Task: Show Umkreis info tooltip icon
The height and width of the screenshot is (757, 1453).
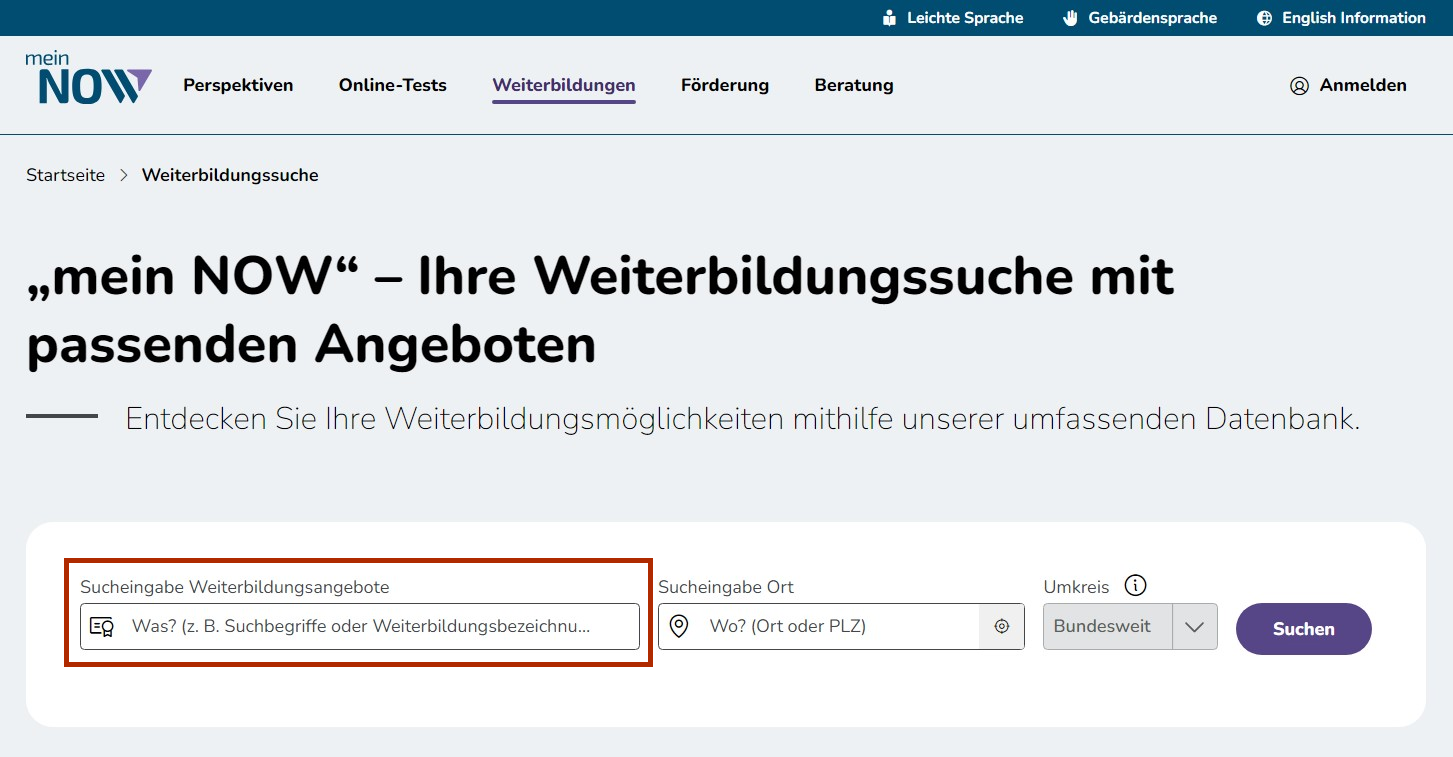Action: pos(1135,586)
